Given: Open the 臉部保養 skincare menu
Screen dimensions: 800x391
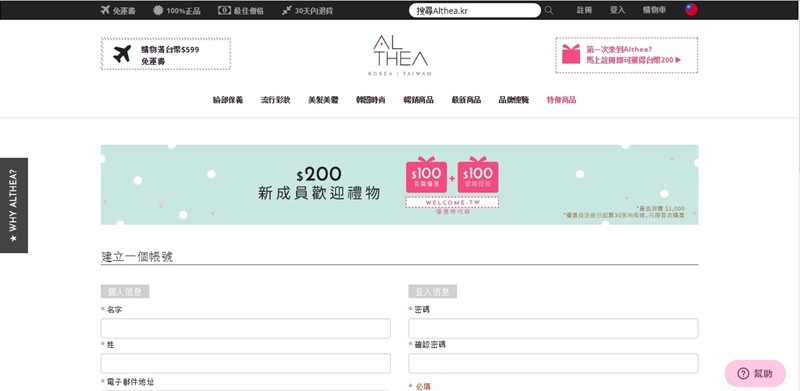Looking at the screenshot, I should 228,100.
